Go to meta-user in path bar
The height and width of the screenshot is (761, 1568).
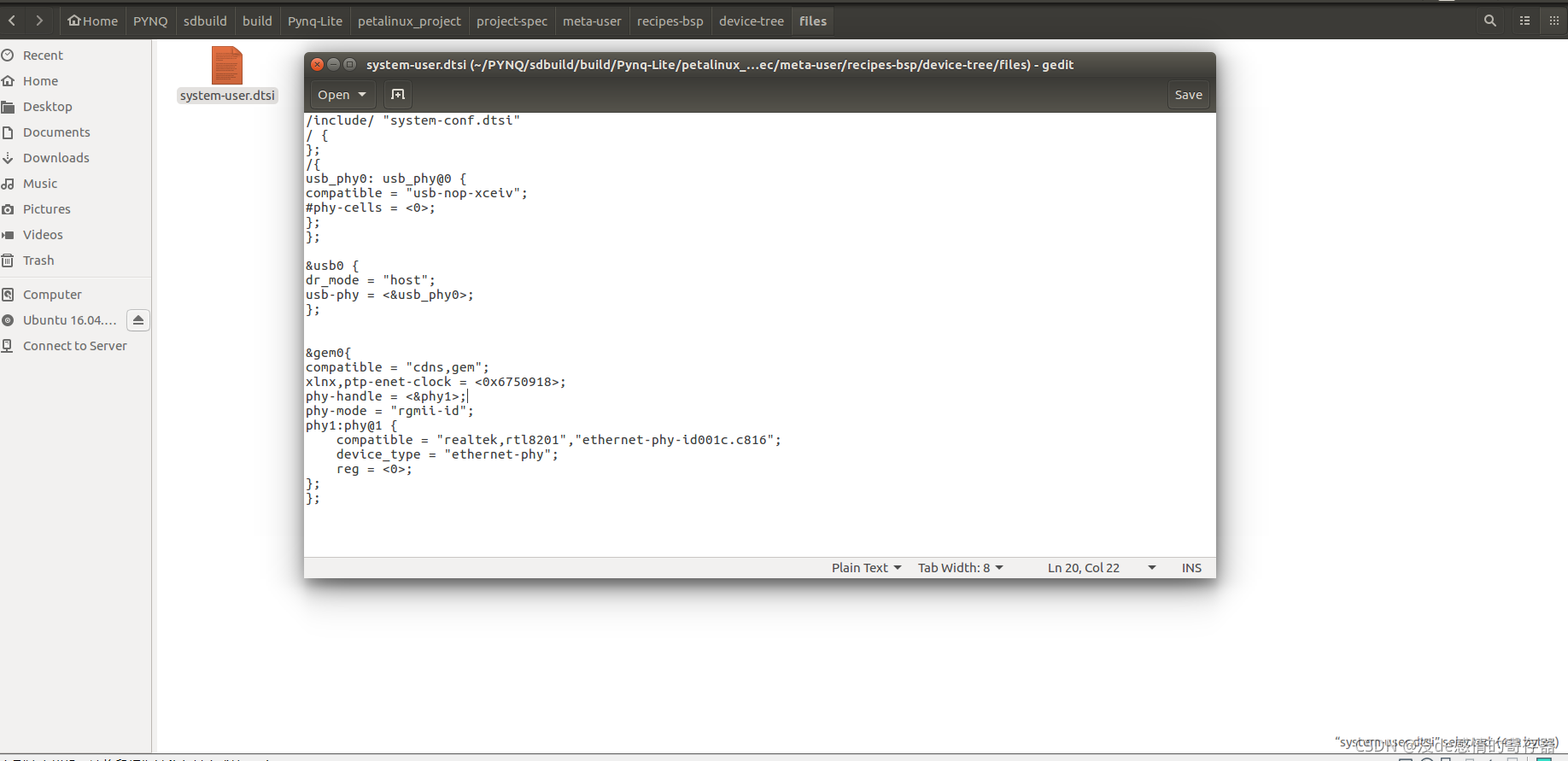pos(592,20)
